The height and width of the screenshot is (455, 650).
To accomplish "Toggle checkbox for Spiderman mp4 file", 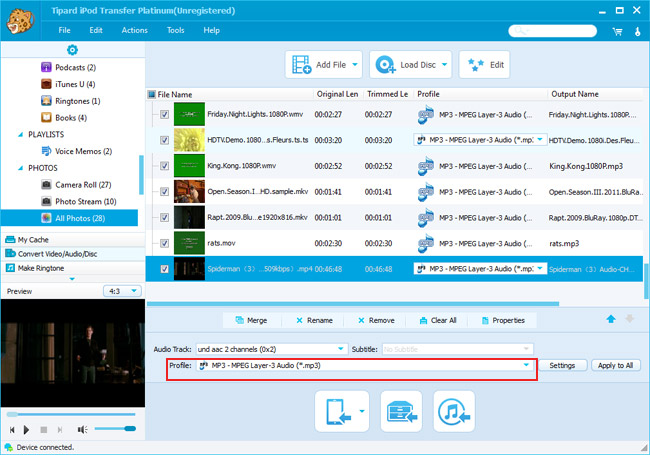I will pos(165,269).
